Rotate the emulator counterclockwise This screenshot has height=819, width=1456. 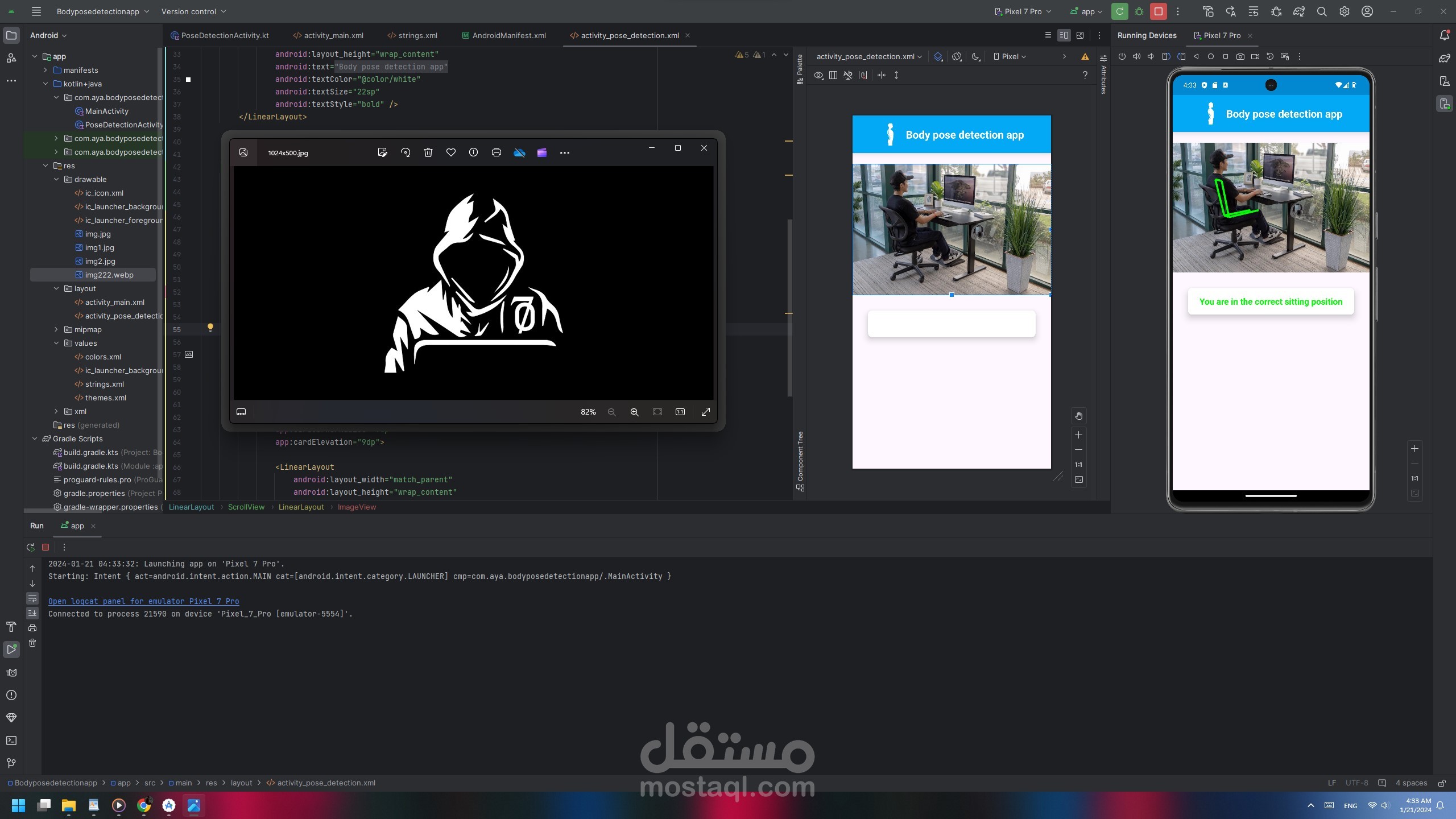(1167, 56)
